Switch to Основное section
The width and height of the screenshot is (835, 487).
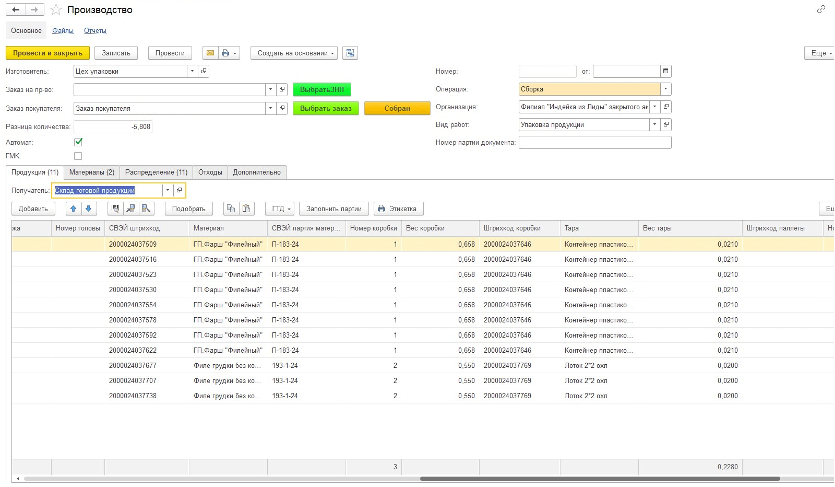26,31
